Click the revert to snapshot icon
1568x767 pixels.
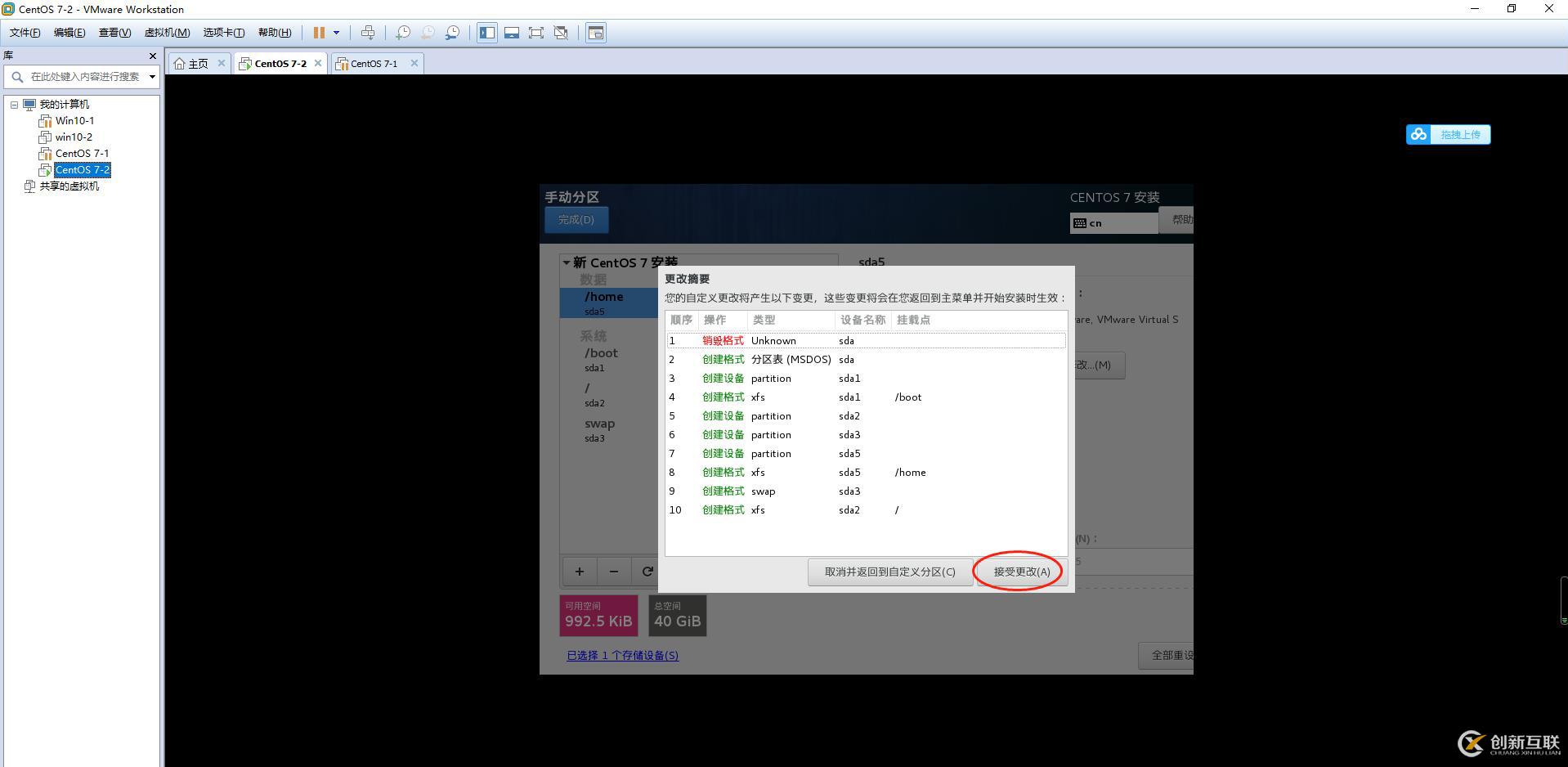(x=428, y=33)
